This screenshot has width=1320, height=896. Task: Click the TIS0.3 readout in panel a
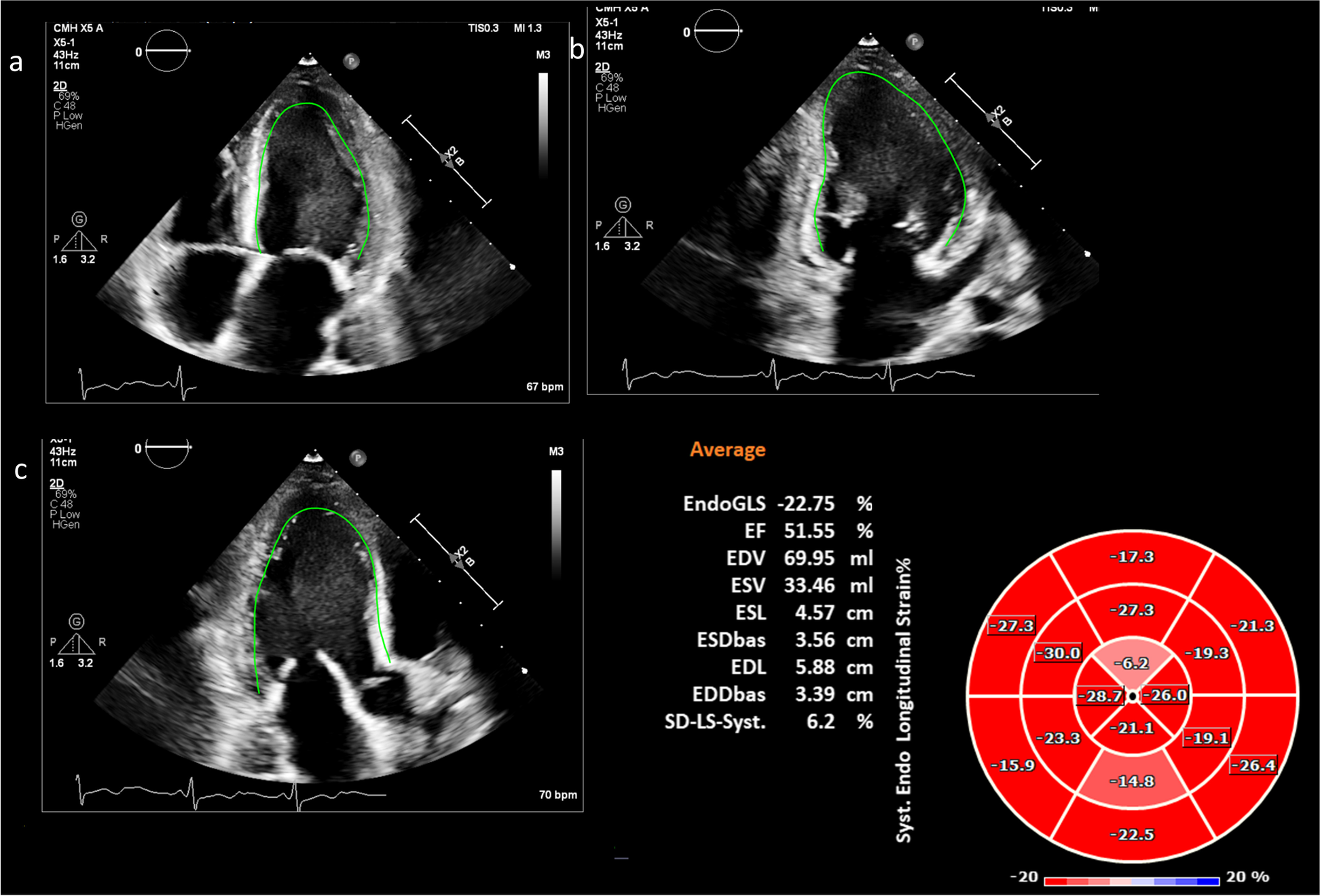483,29
